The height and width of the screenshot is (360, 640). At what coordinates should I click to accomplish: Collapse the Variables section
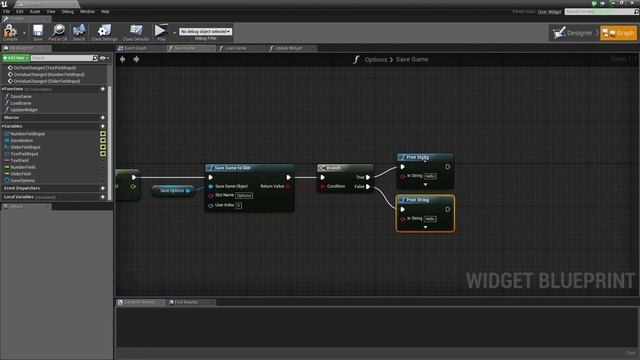pyautogui.click(x=2, y=126)
